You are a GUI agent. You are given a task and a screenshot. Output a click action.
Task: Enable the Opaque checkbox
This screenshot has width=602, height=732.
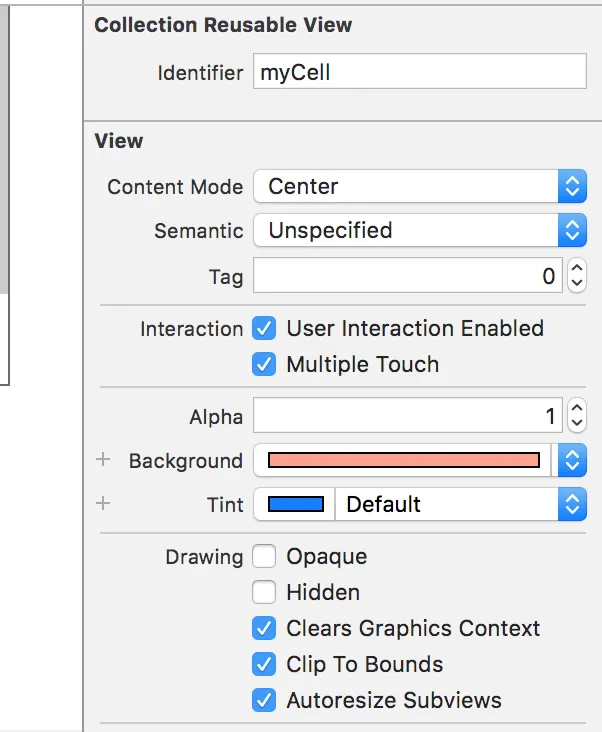pos(264,556)
